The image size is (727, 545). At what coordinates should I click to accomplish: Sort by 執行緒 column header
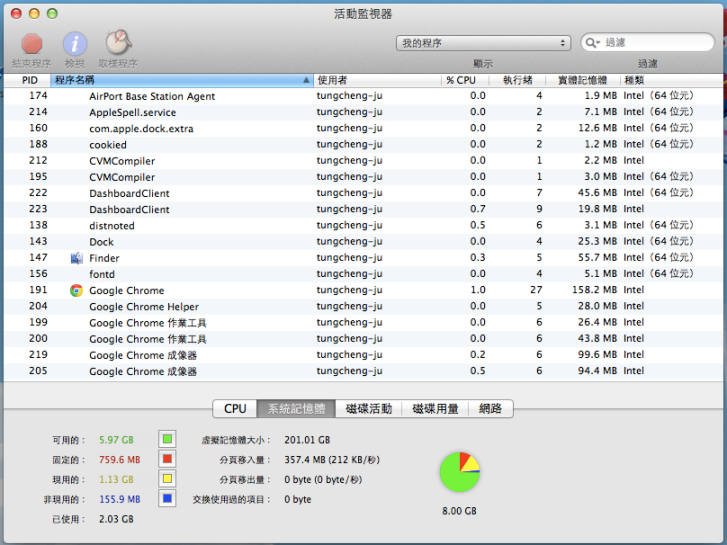point(517,80)
